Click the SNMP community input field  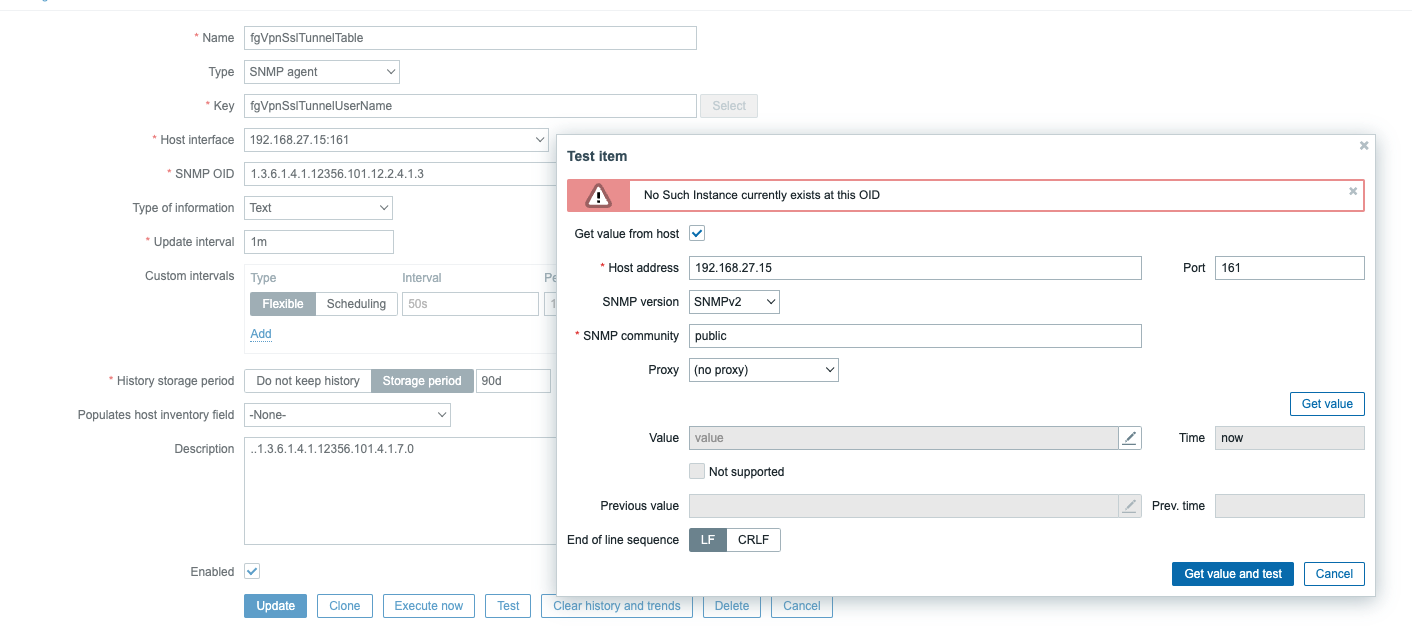coord(915,336)
